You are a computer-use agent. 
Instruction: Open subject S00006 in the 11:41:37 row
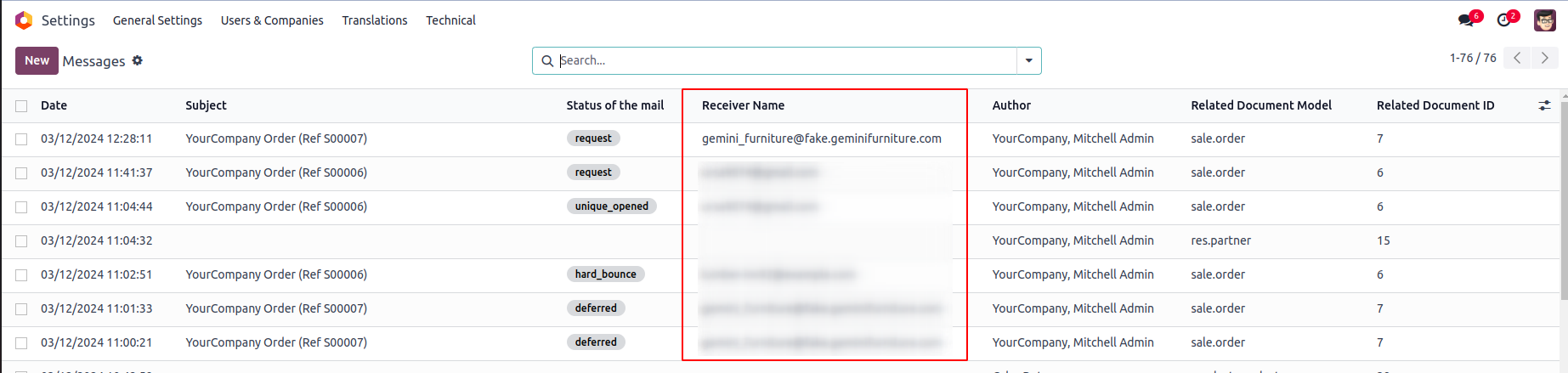click(276, 172)
